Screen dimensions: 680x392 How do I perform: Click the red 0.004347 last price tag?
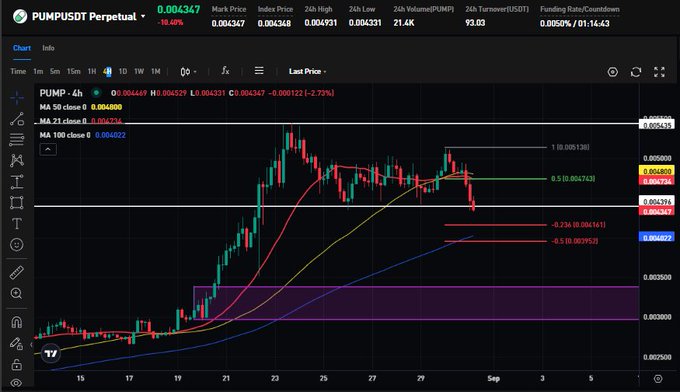657,211
